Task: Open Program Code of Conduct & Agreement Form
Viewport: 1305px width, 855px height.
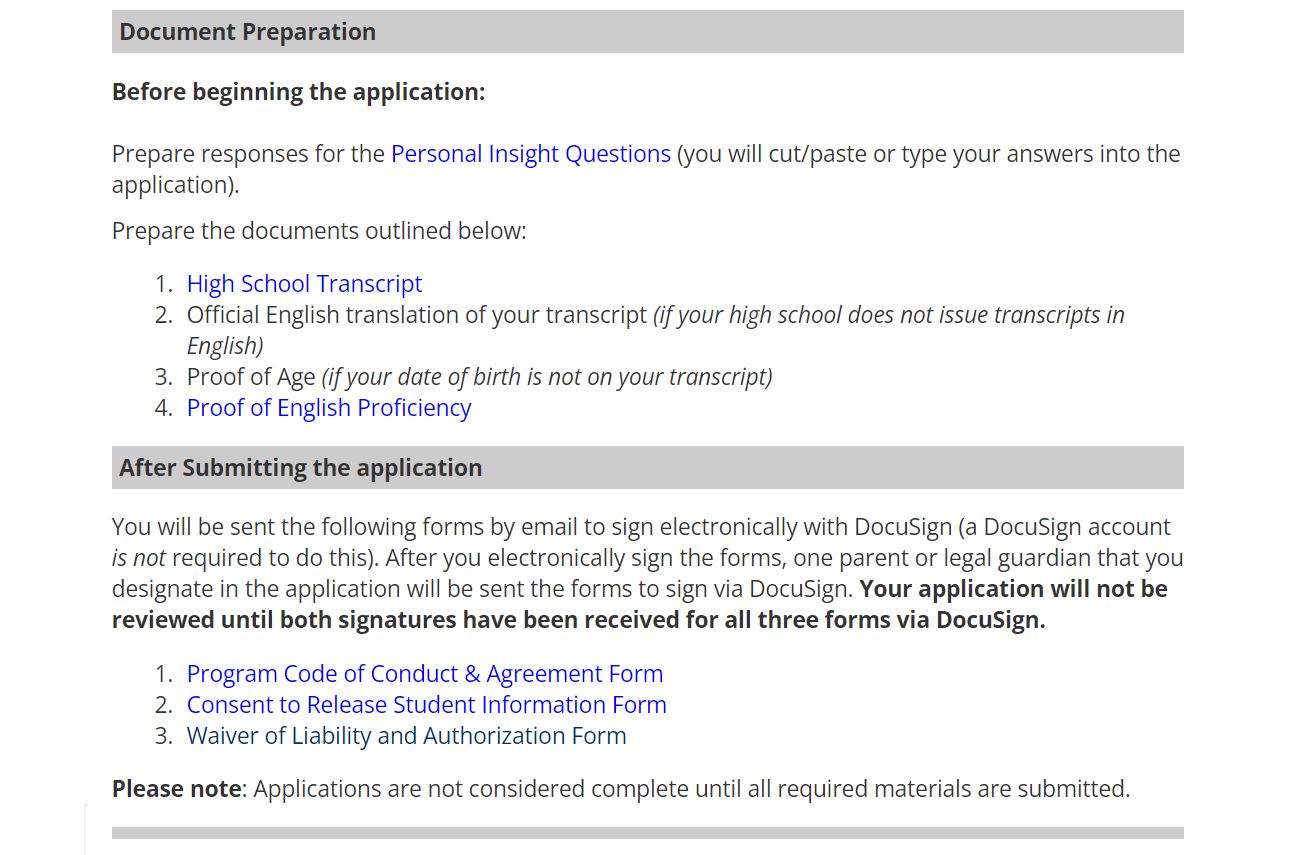Action: (x=425, y=674)
